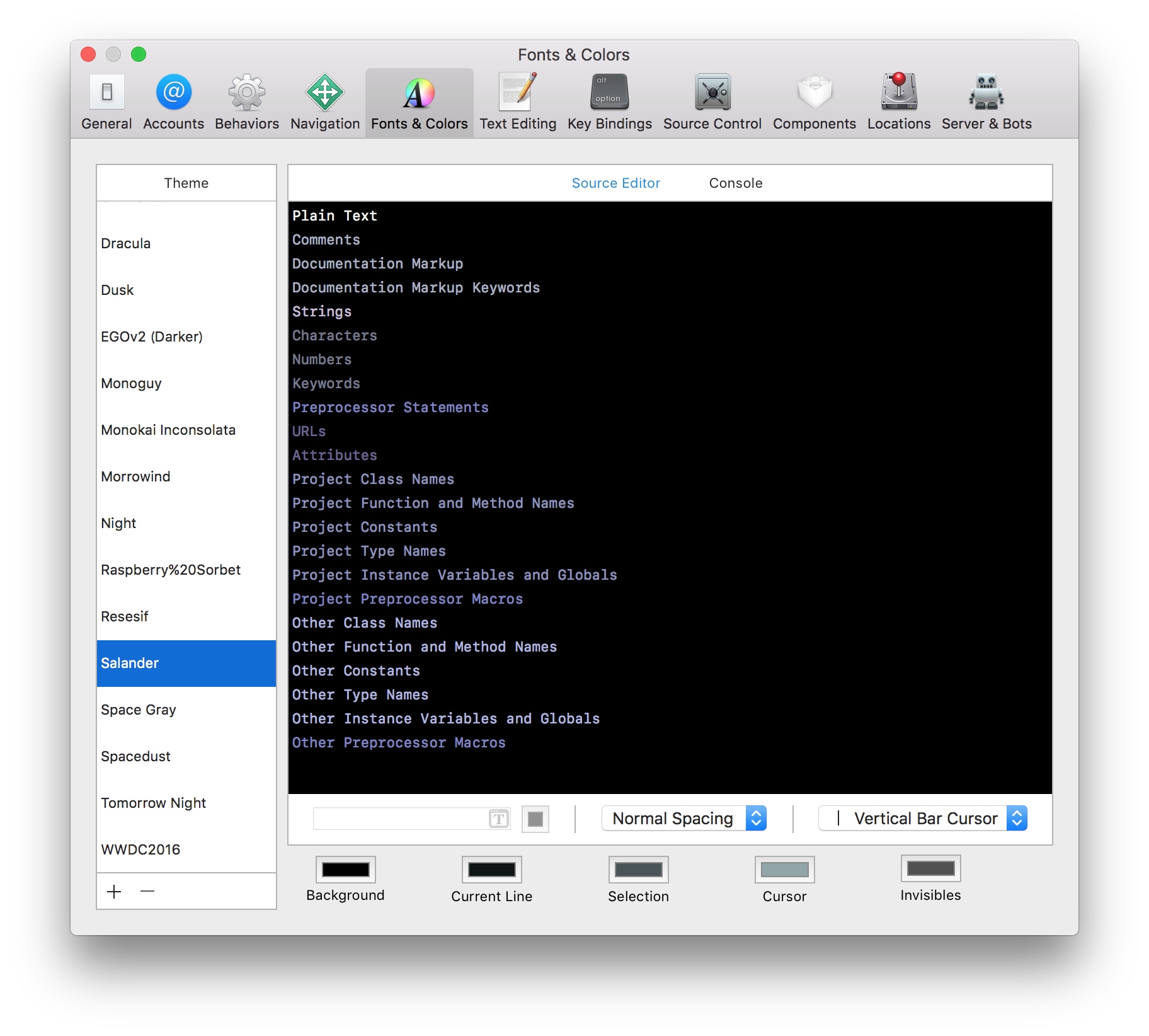Select the URLs syntax category

670,432
